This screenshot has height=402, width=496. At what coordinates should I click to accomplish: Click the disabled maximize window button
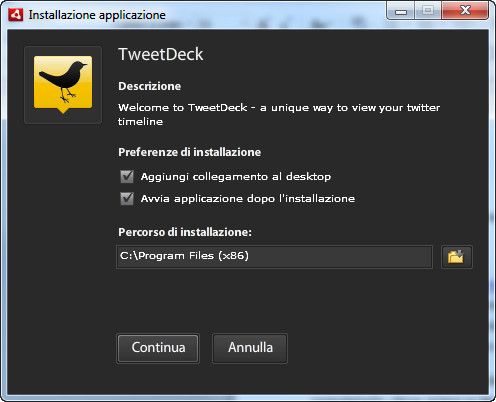coord(428,11)
